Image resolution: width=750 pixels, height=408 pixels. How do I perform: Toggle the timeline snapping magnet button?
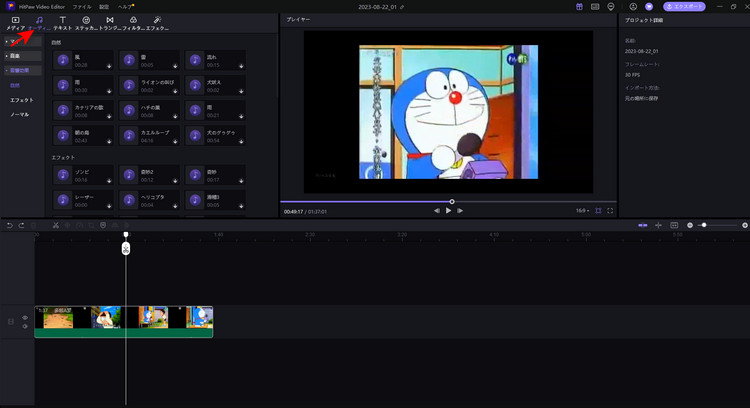pyautogui.click(x=642, y=225)
